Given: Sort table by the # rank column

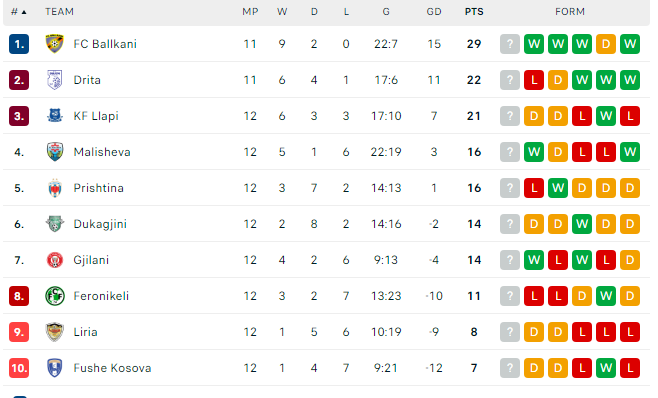Looking at the screenshot, I should (x=18, y=12).
